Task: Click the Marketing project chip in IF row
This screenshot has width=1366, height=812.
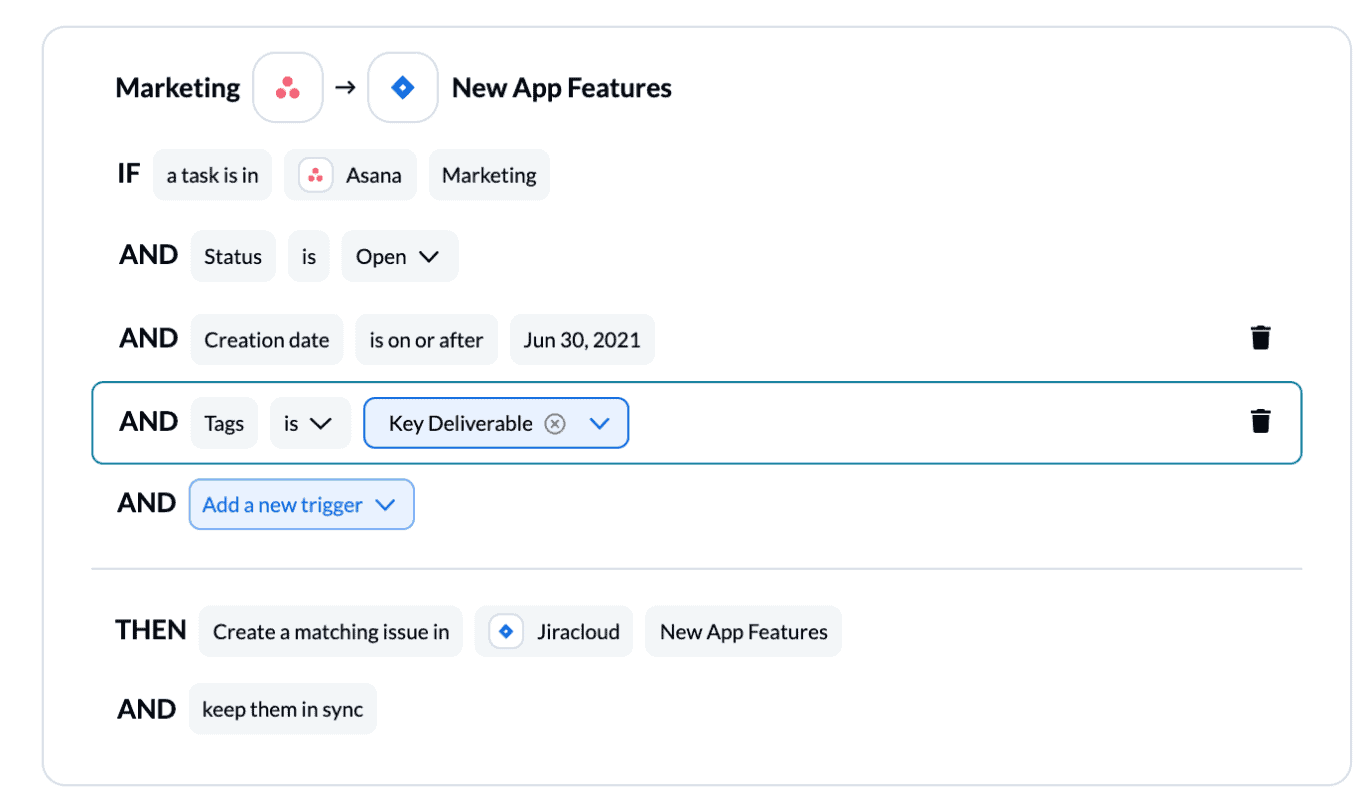Action: click(x=489, y=175)
